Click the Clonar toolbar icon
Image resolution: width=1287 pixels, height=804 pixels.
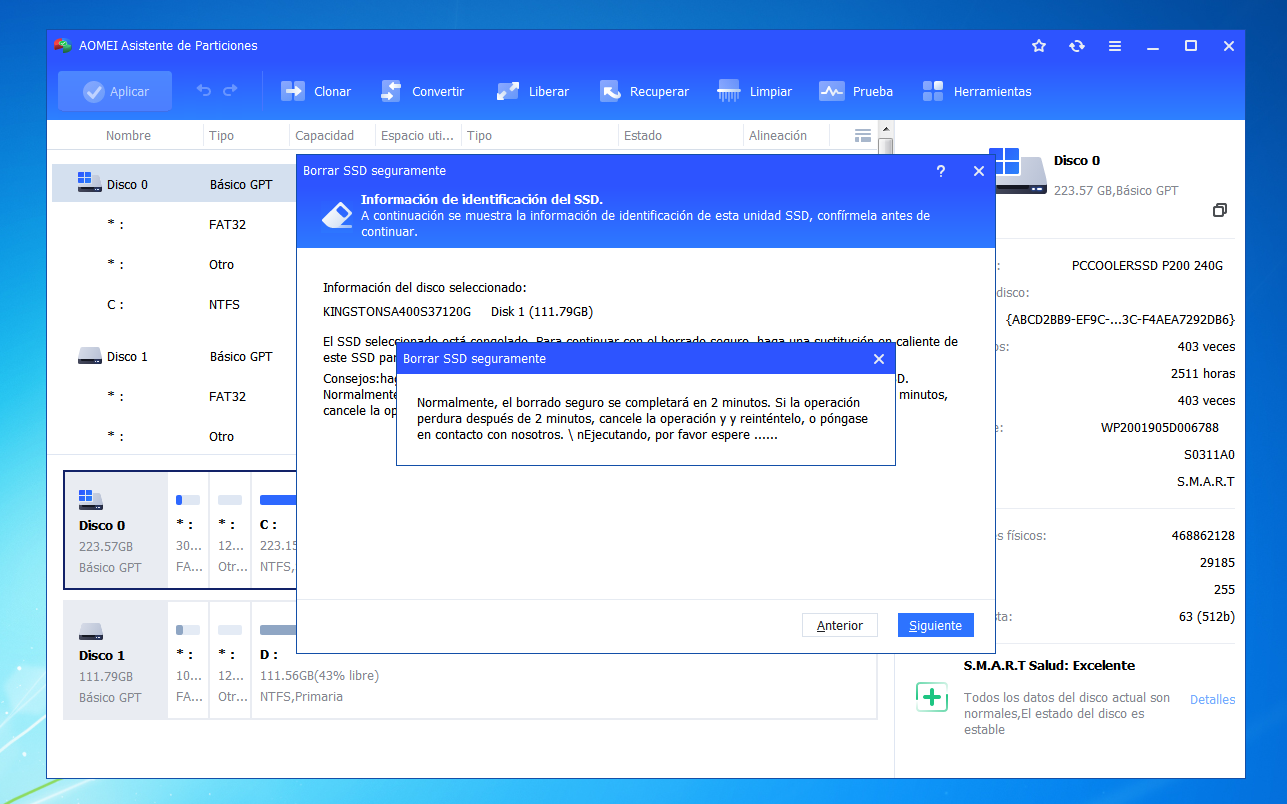point(294,91)
